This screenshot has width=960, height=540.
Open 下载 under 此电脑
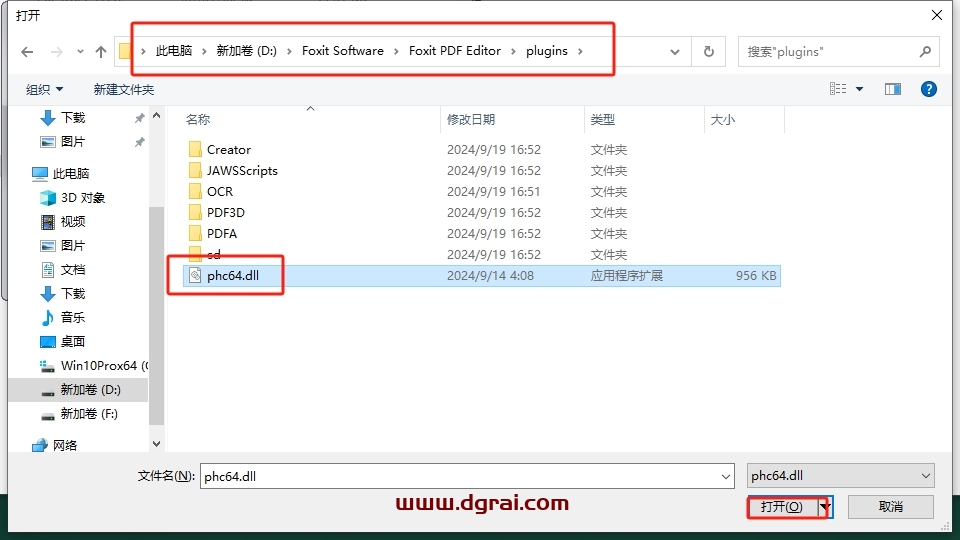73,293
